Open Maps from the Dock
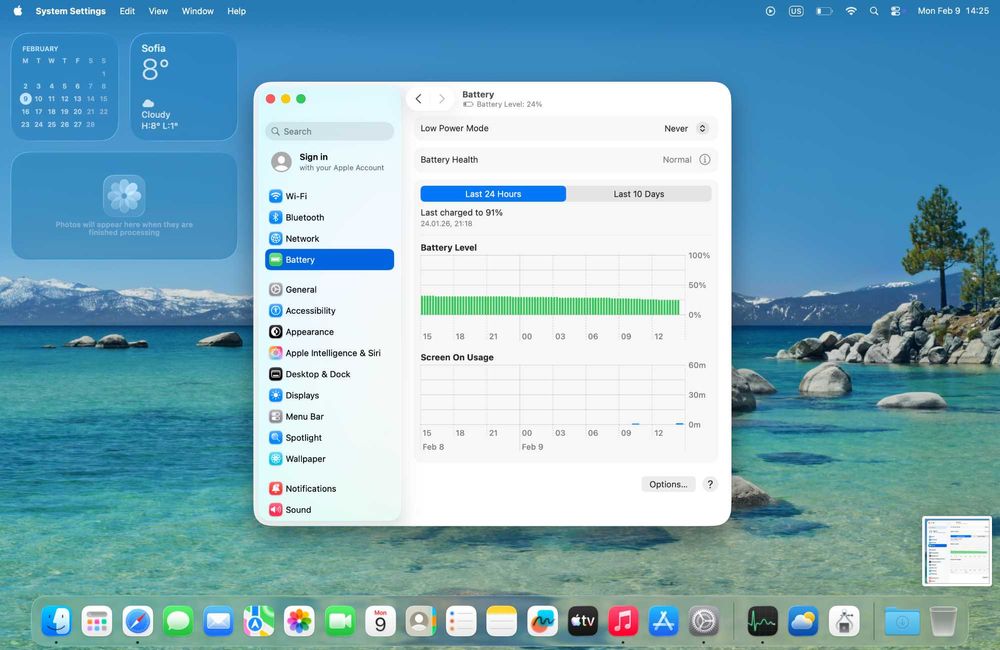 click(x=259, y=621)
